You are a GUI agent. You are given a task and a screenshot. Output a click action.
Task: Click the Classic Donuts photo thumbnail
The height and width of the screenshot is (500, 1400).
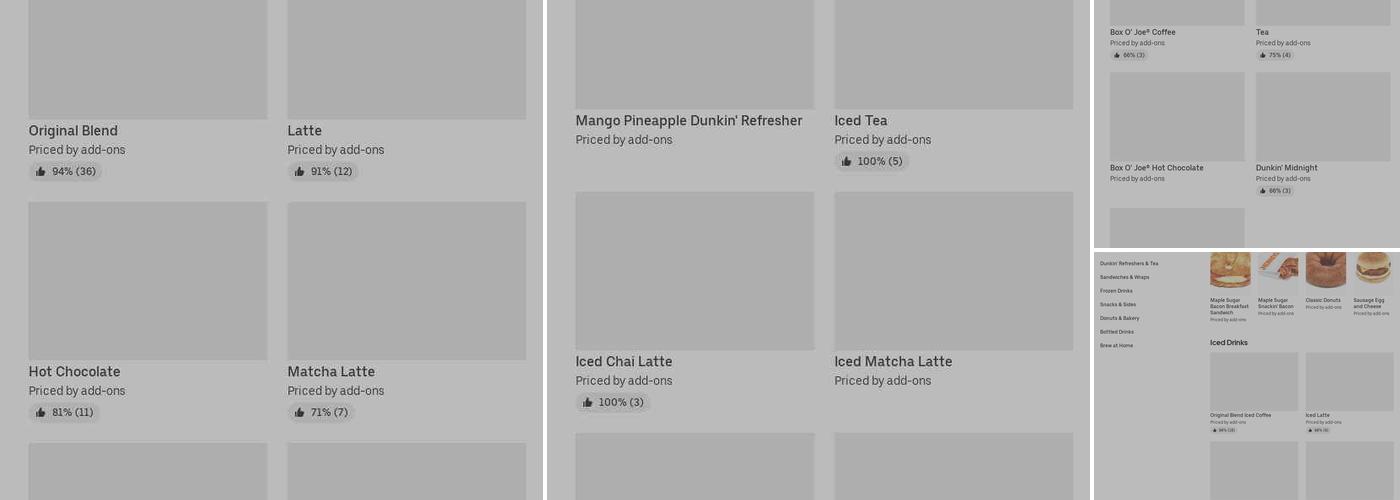click(1325, 270)
